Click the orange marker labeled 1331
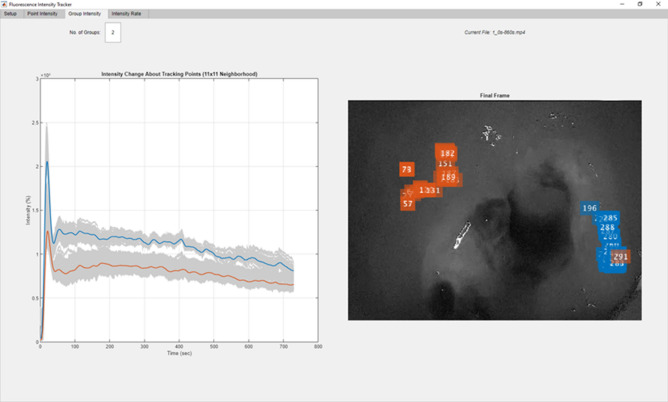Viewport: 668px width, 402px height. pyautogui.click(x=429, y=190)
